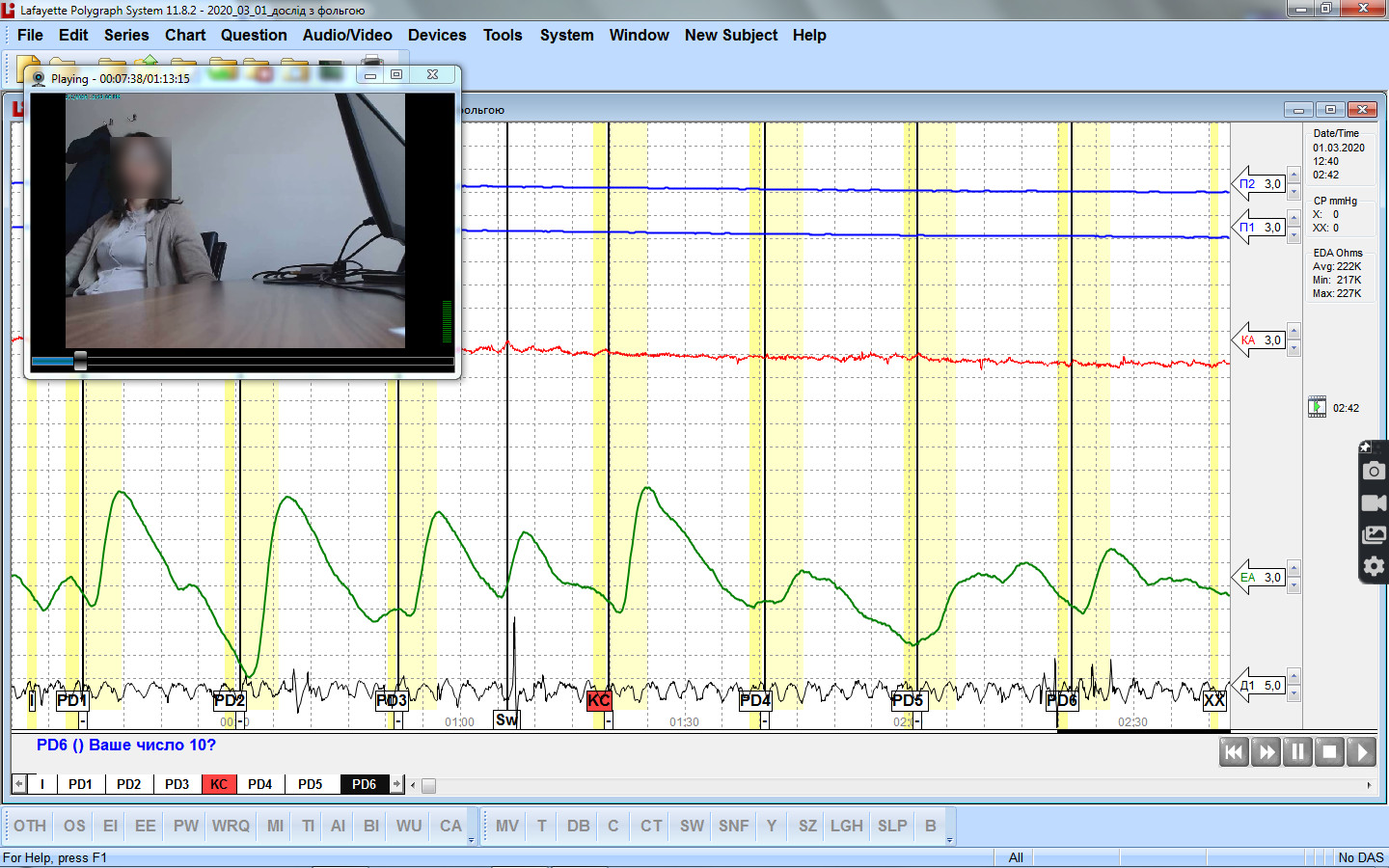Raise the KA trace gain with the up arrow

point(1294,332)
